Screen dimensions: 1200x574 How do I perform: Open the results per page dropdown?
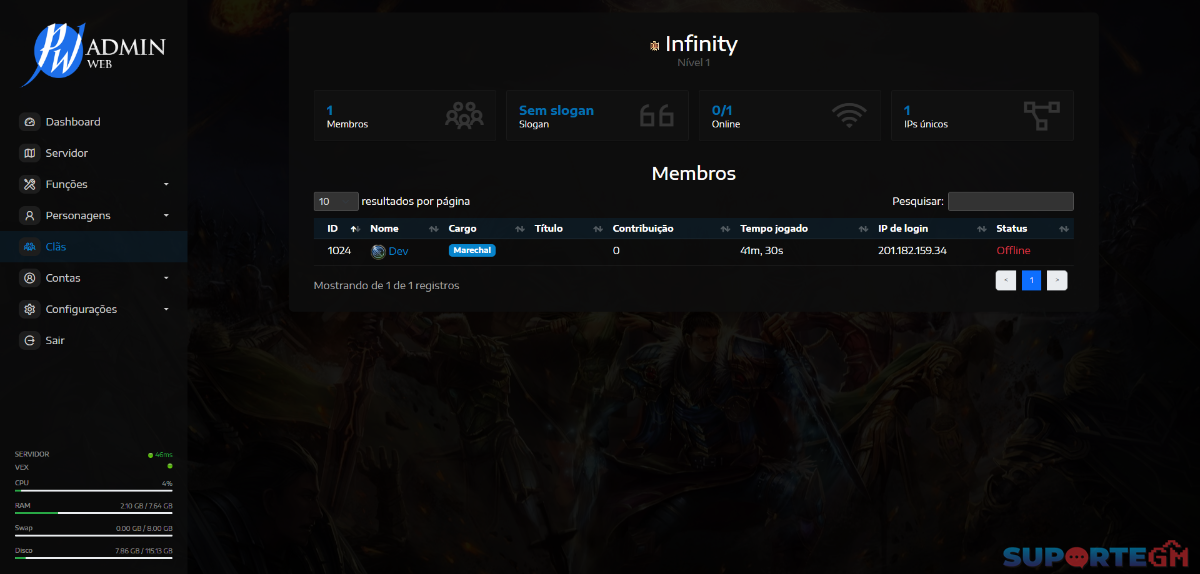tap(336, 201)
